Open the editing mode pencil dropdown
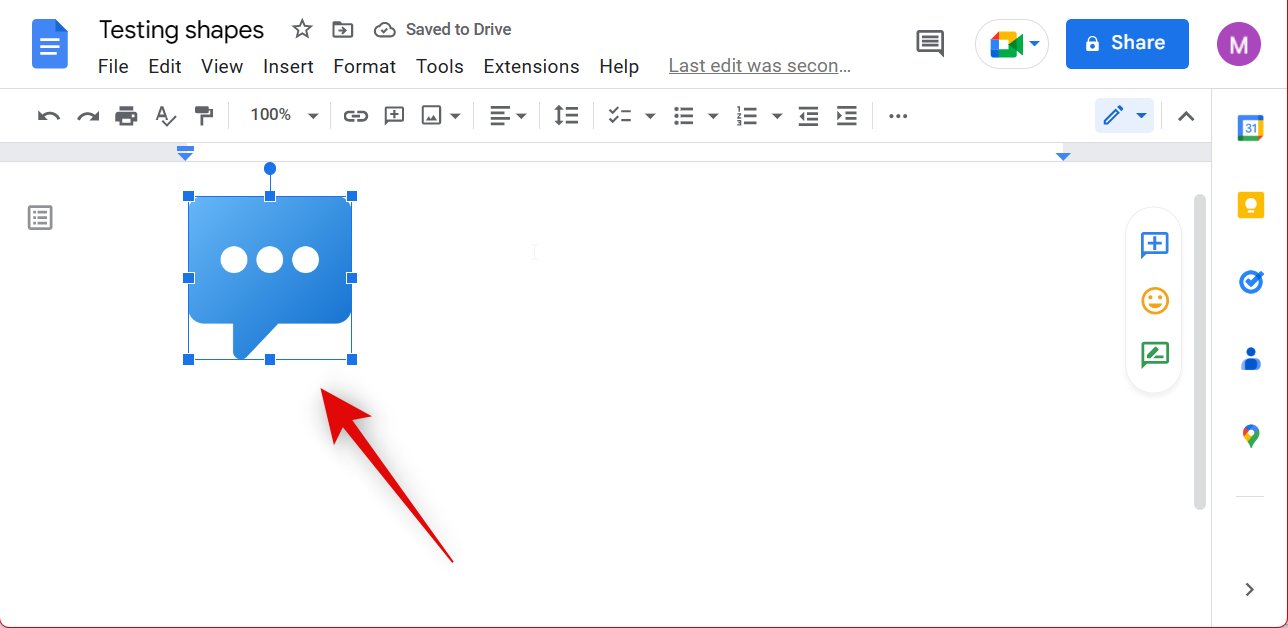1288x628 pixels. coord(1124,116)
